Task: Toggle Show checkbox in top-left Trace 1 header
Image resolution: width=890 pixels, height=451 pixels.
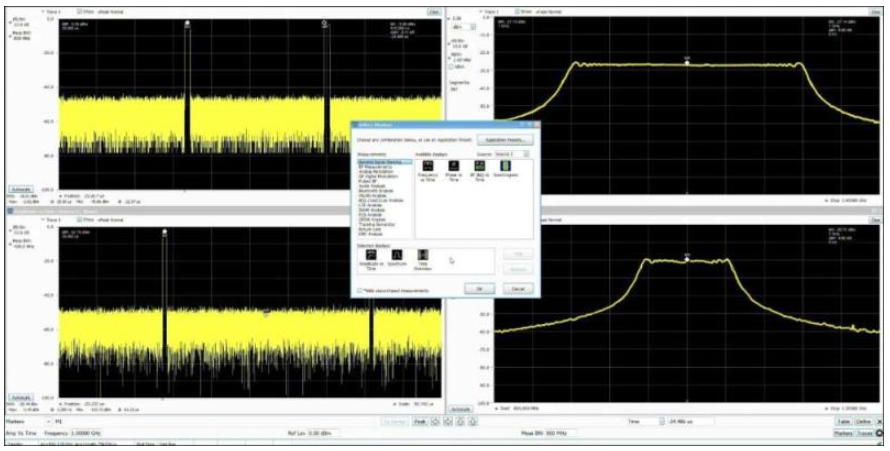Action: point(79,11)
